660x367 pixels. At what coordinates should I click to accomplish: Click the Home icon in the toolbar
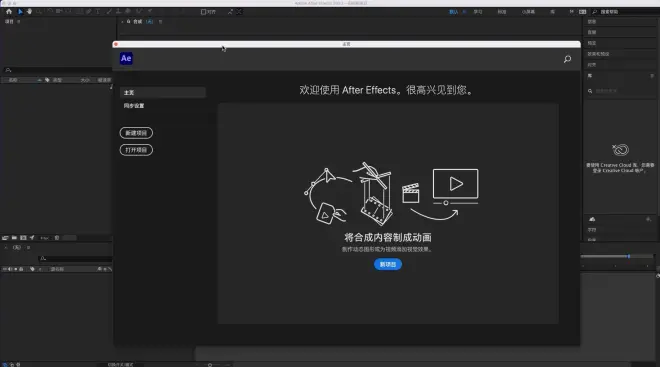pos(9,12)
